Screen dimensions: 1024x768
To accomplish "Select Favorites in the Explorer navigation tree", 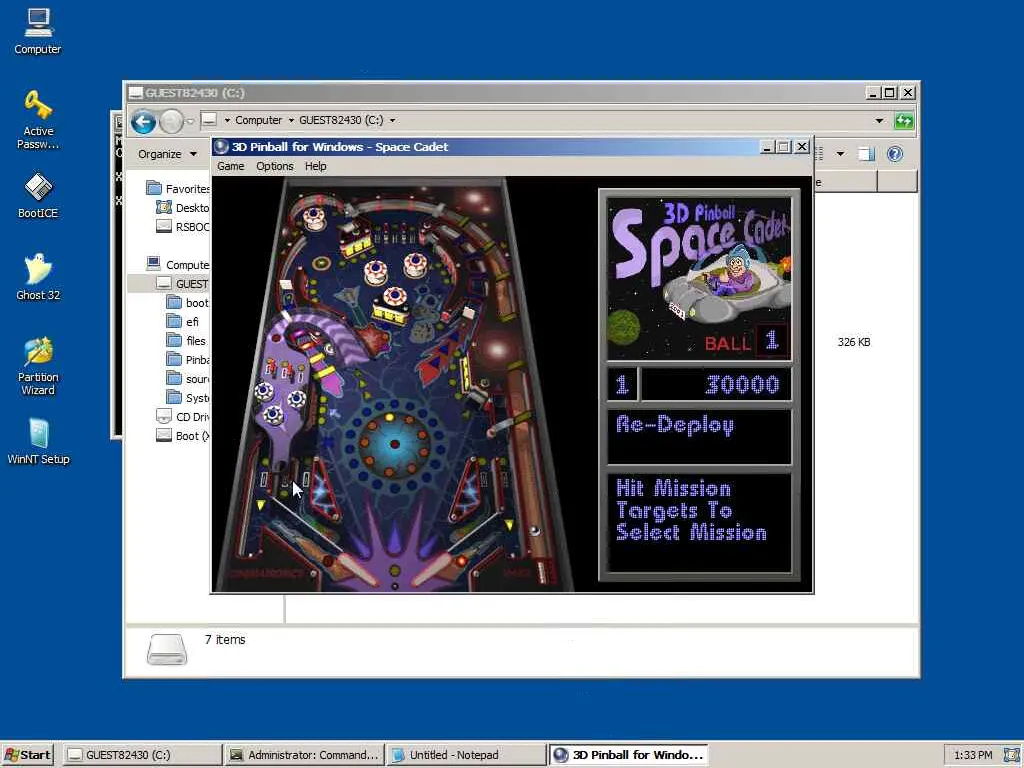I will point(178,189).
